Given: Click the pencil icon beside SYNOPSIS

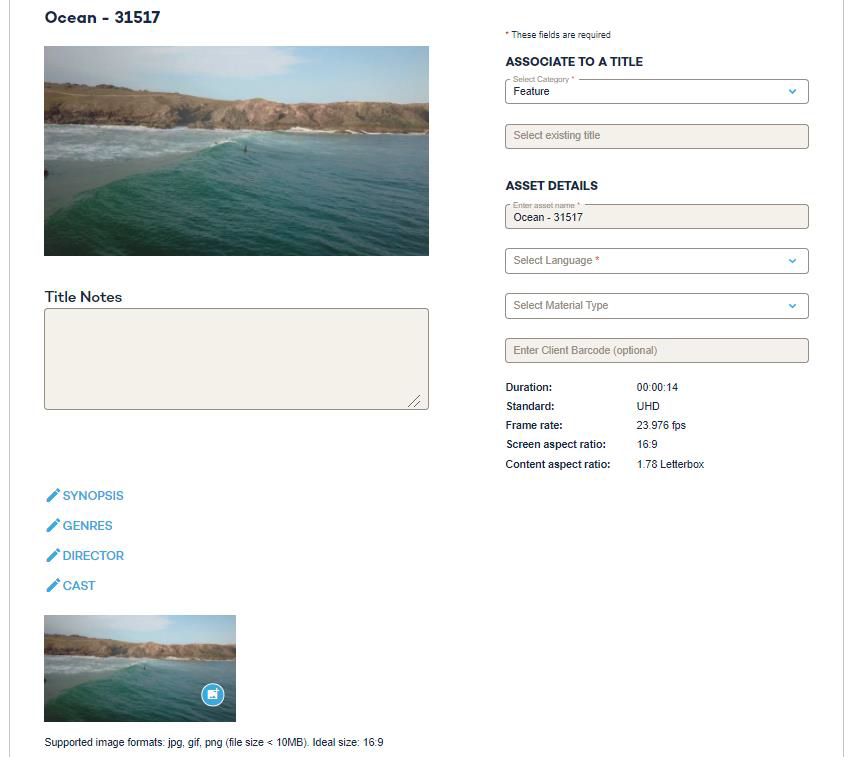Looking at the screenshot, I should click(x=53, y=495).
